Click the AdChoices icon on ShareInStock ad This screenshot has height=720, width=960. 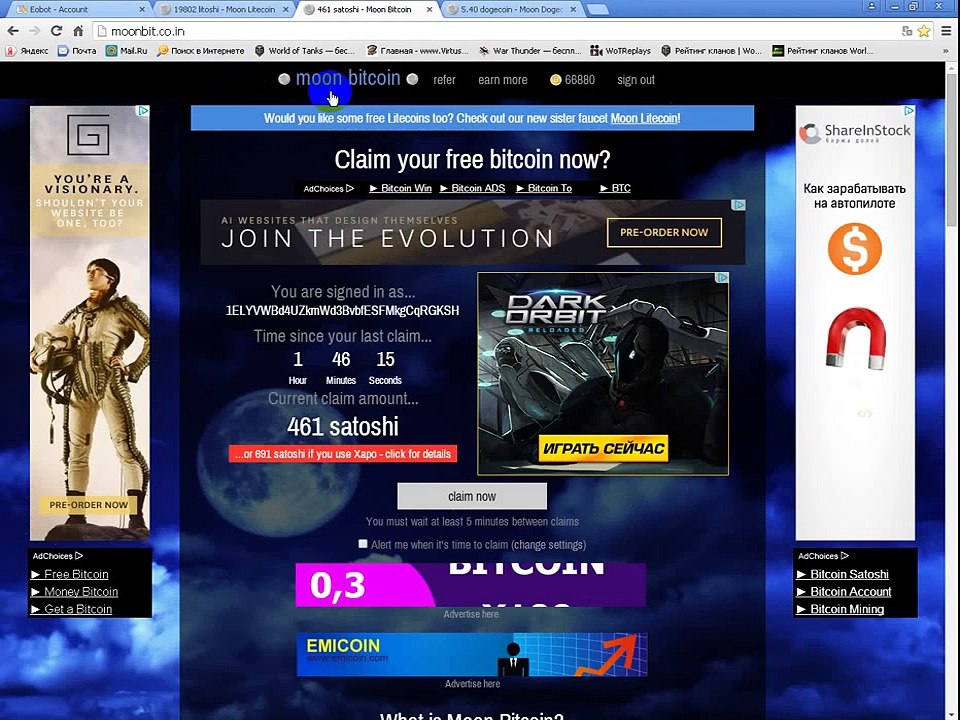click(909, 111)
